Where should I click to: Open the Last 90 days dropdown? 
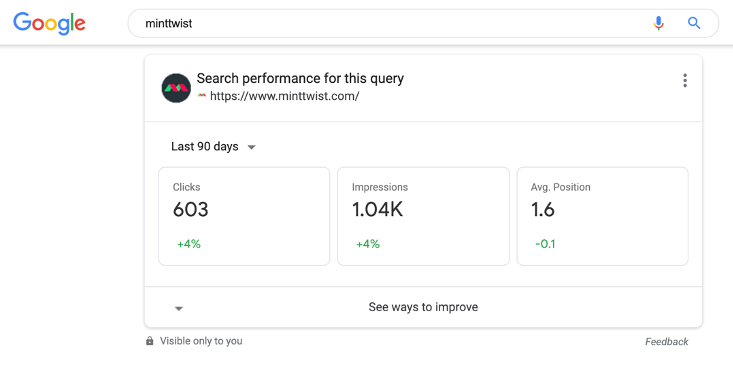pos(213,146)
